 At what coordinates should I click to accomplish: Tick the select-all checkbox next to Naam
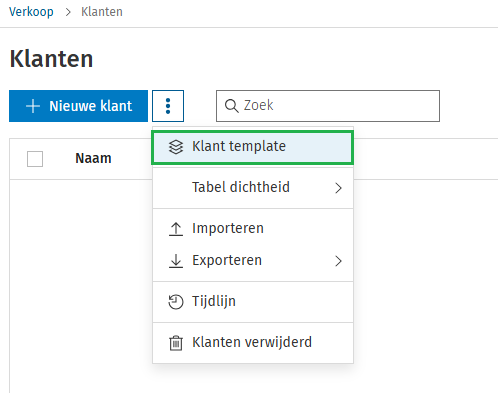(x=35, y=159)
